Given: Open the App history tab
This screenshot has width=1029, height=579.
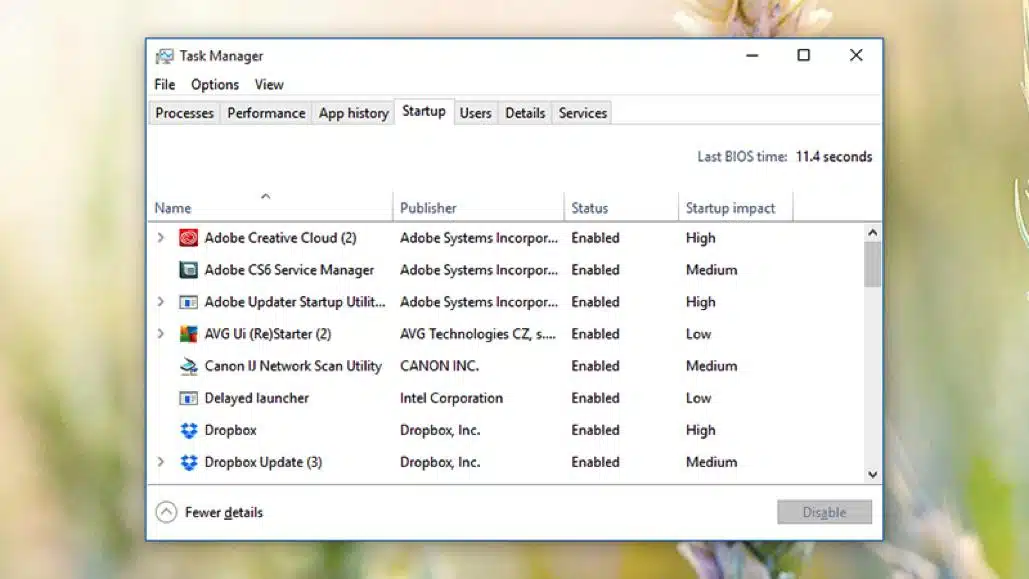Looking at the screenshot, I should (x=353, y=113).
